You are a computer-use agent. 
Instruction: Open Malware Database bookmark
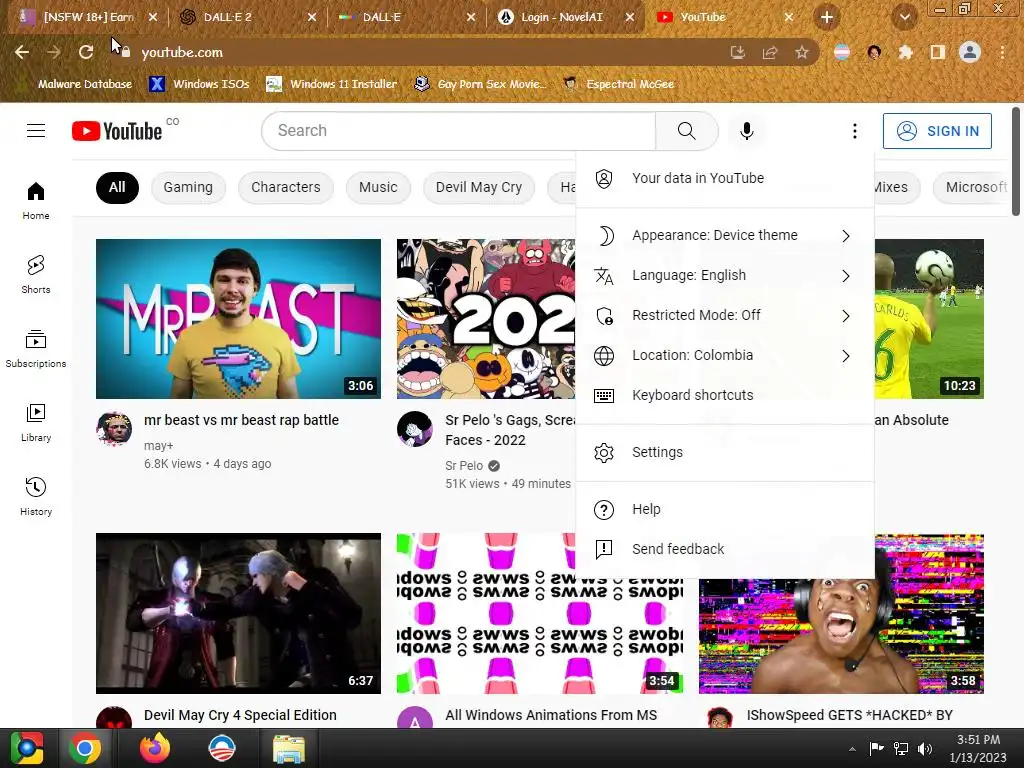(x=76, y=84)
